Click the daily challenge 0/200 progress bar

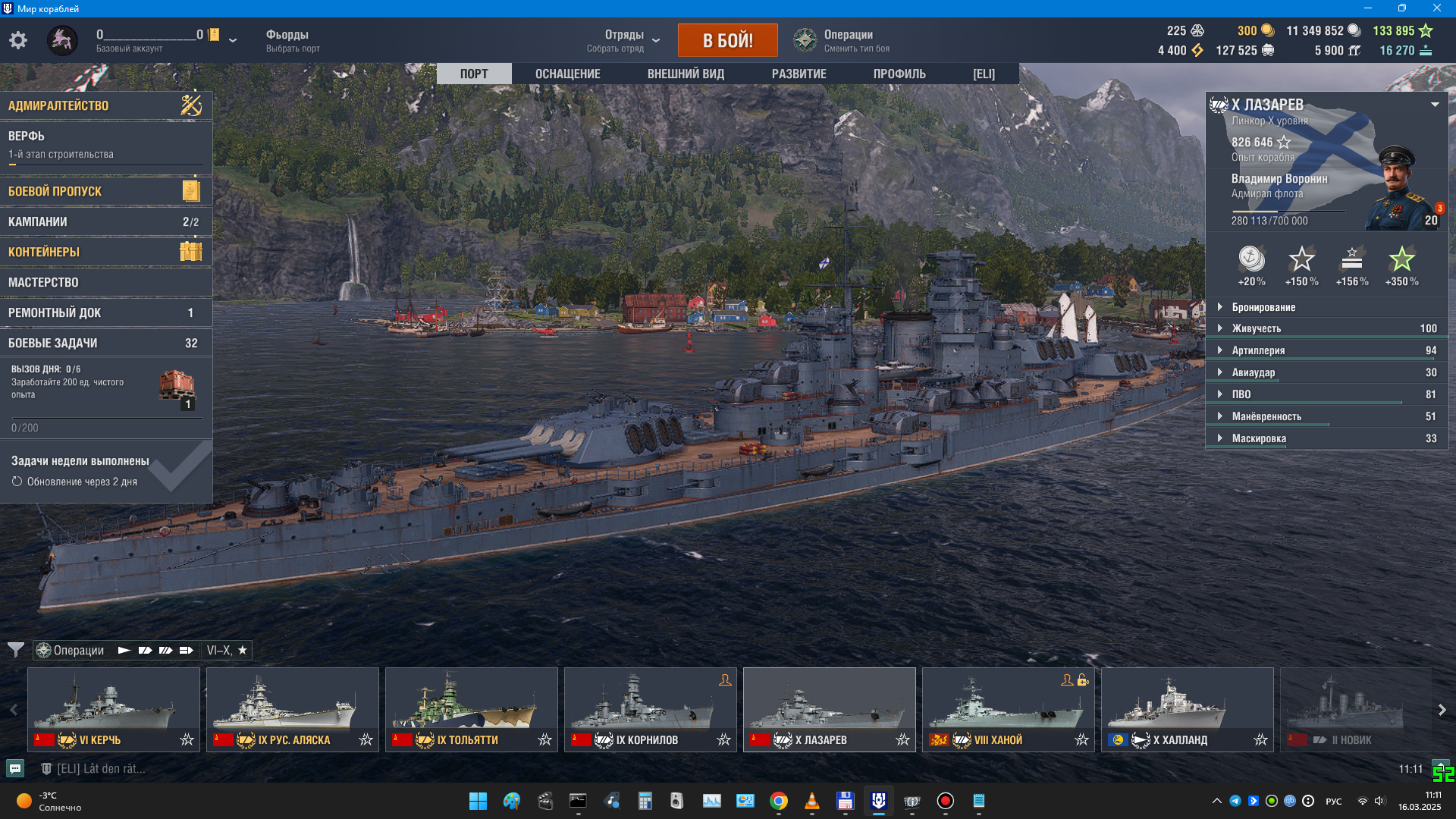[106, 418]
